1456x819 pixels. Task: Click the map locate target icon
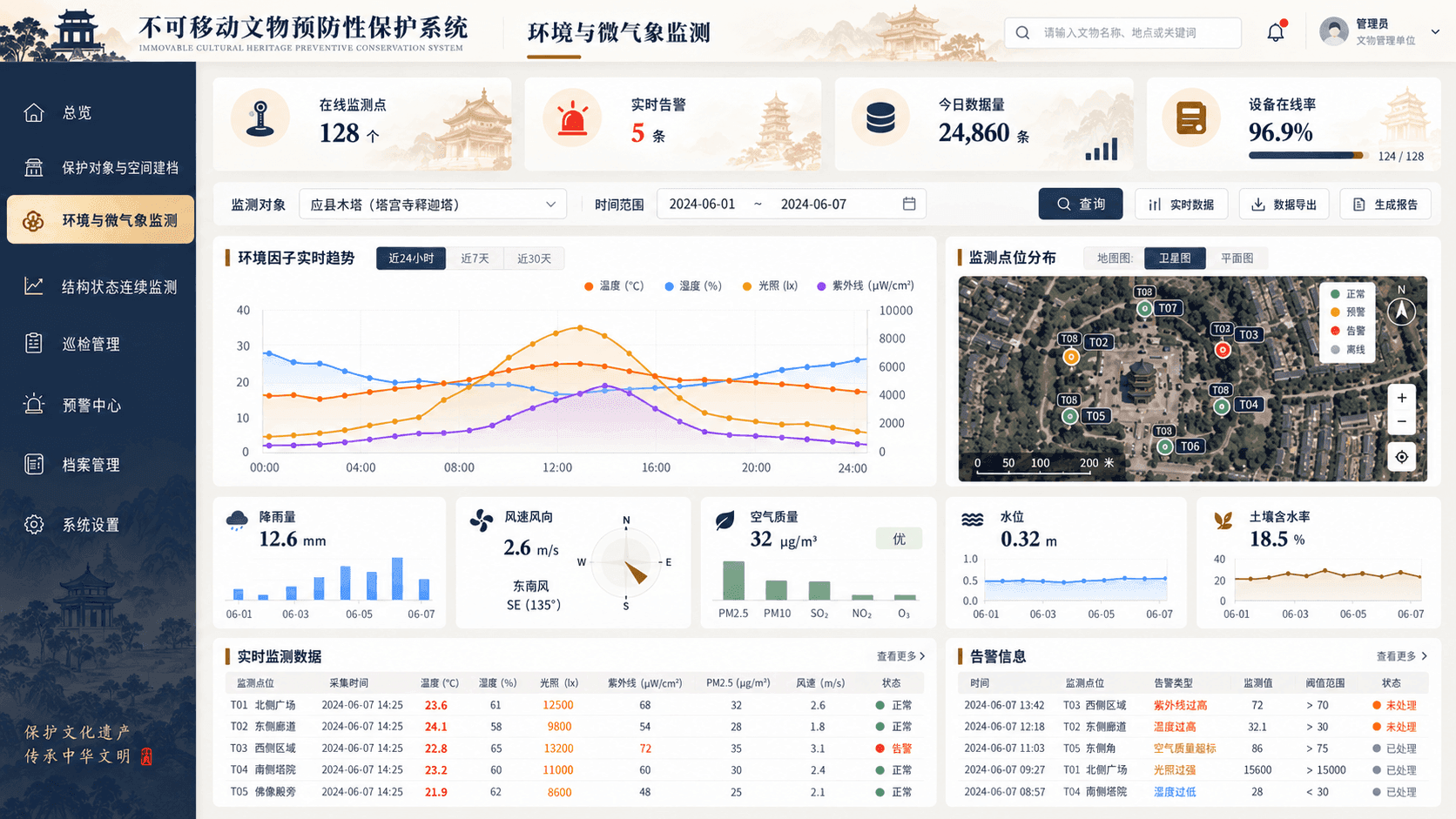1401,457
